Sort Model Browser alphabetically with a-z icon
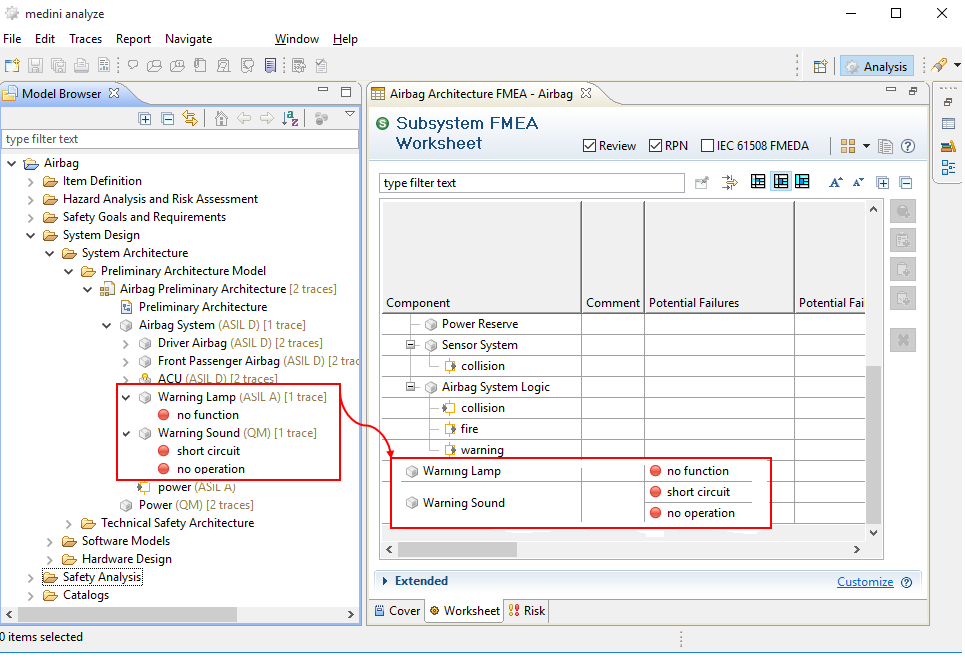 pos(290,118)
